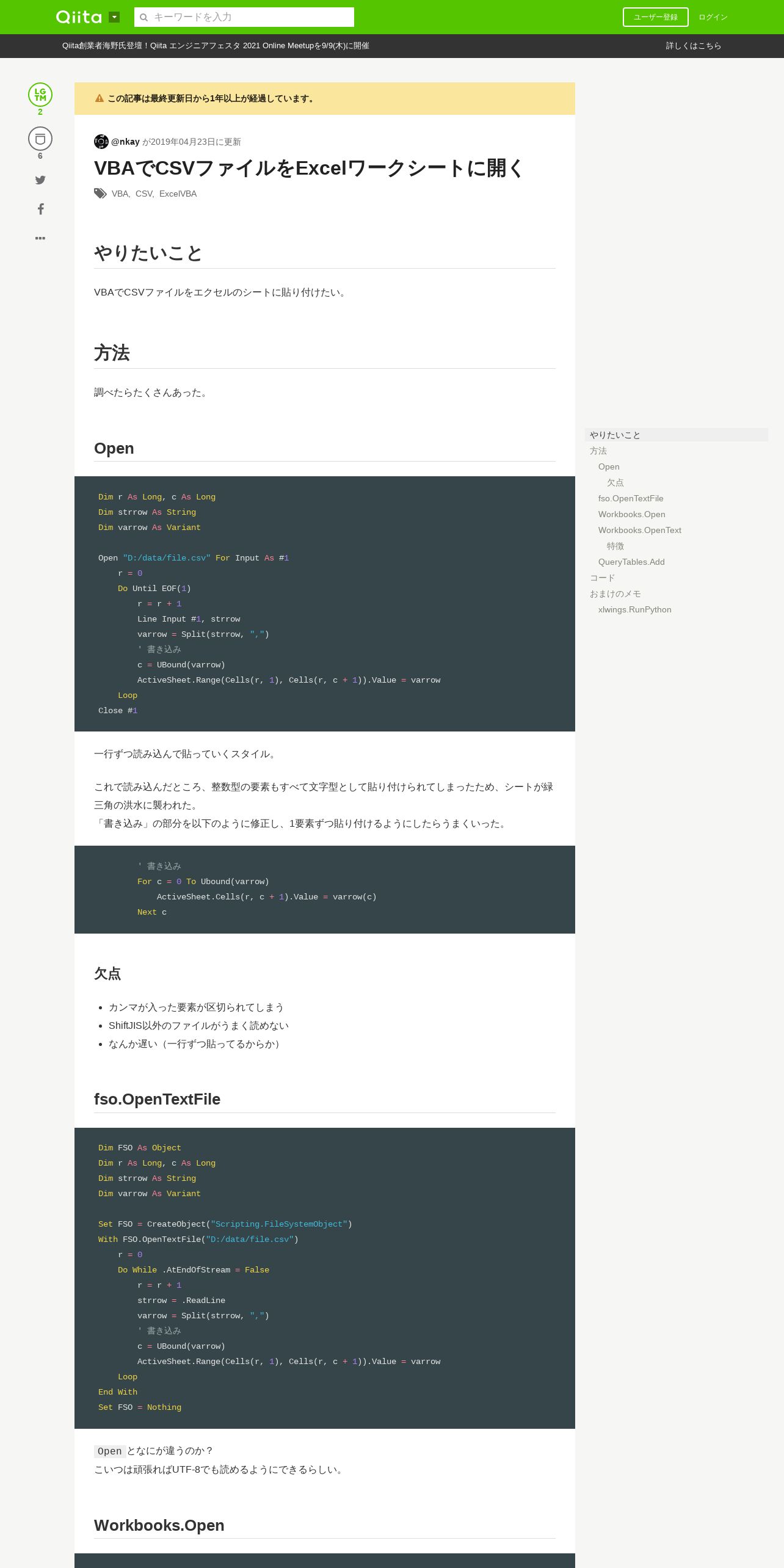Image resolution: width=784 pixels, height=1568 pixels.
Task: Jump to QueryTables.Add in table of contents
Action: tap(631, 562)
